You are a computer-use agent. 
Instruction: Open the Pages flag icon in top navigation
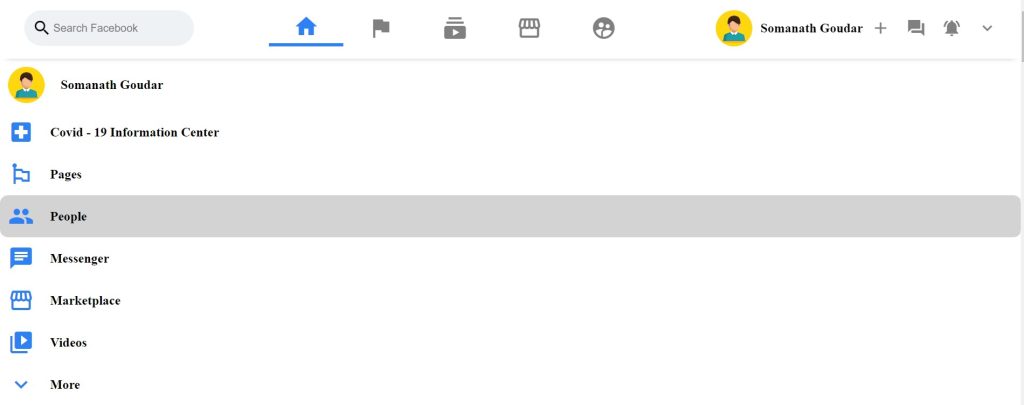click(x=381, y=28)
